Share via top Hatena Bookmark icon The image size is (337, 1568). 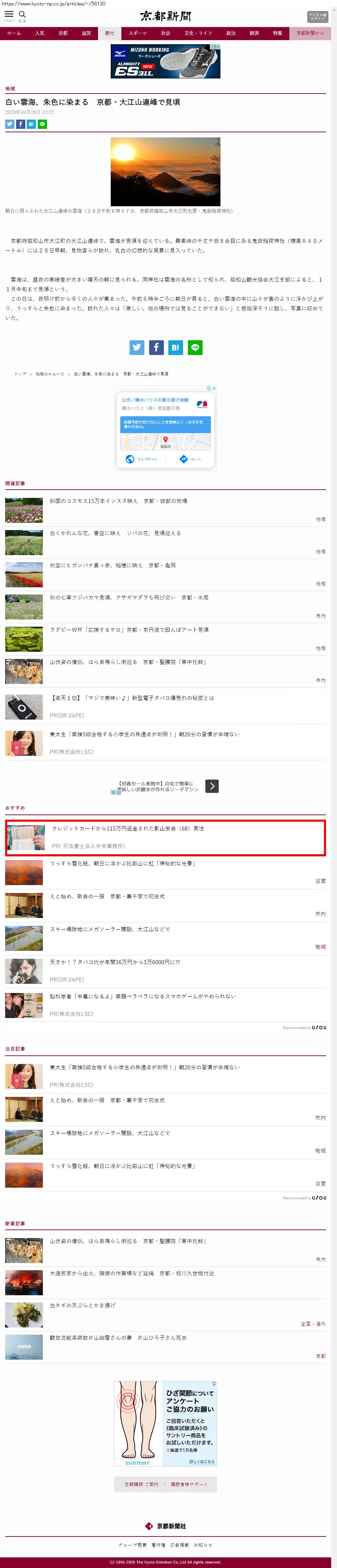tap(32, 124)
